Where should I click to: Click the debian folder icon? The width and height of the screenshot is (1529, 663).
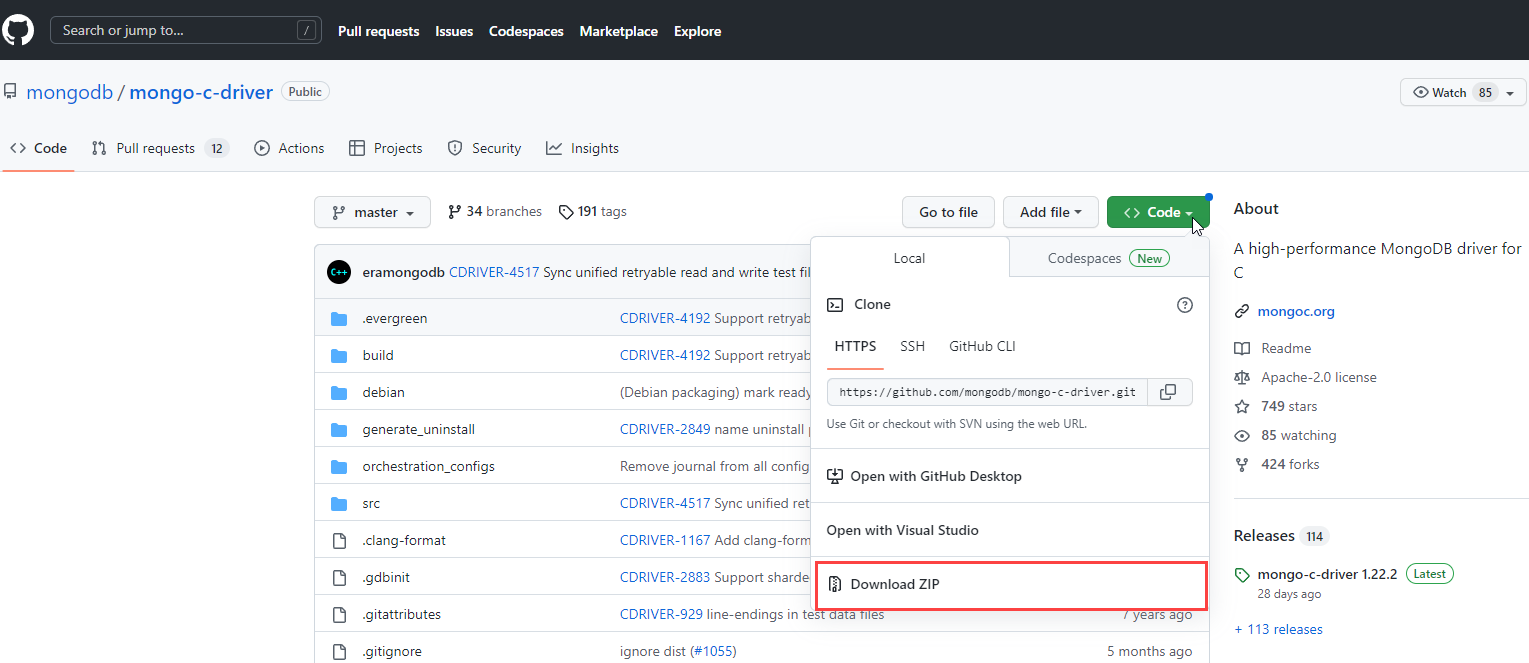point(339,393)
